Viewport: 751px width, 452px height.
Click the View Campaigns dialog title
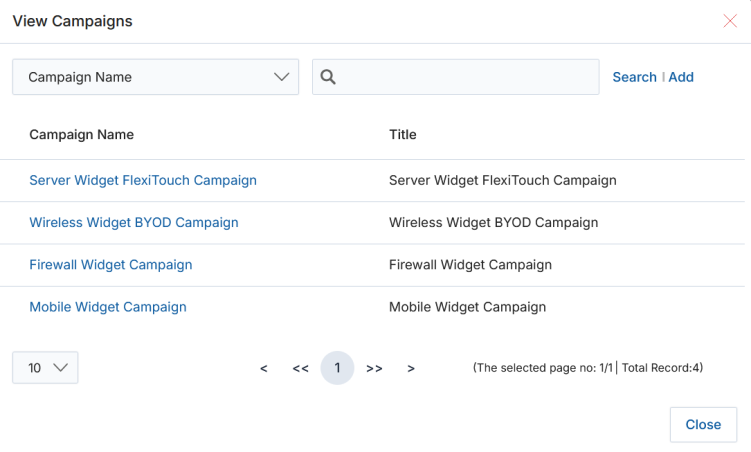(72, 21)
